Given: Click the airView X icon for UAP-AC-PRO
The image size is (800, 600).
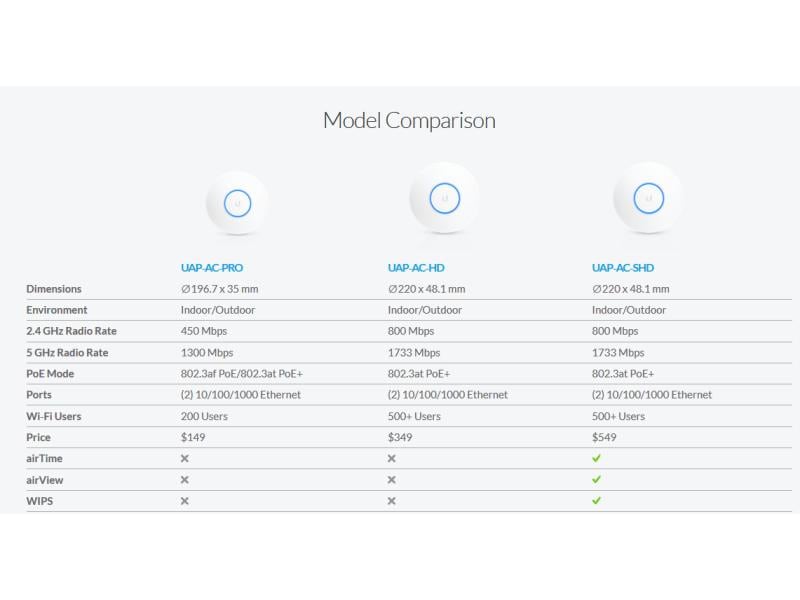Looking at the screenshot, I should click(x=184, y=480).
